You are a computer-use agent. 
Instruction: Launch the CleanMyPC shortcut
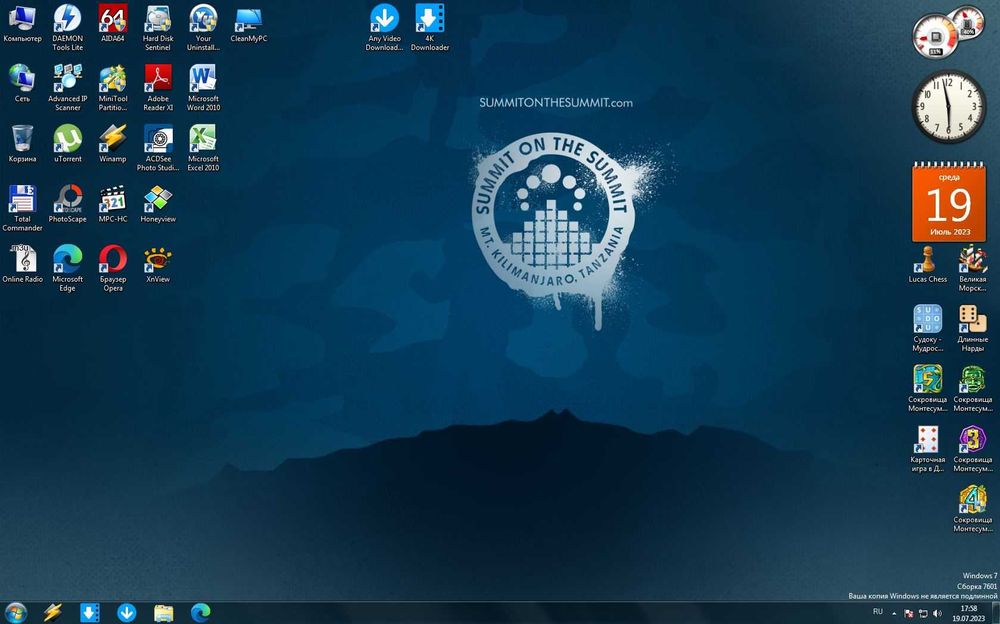(x=249, y=24)
